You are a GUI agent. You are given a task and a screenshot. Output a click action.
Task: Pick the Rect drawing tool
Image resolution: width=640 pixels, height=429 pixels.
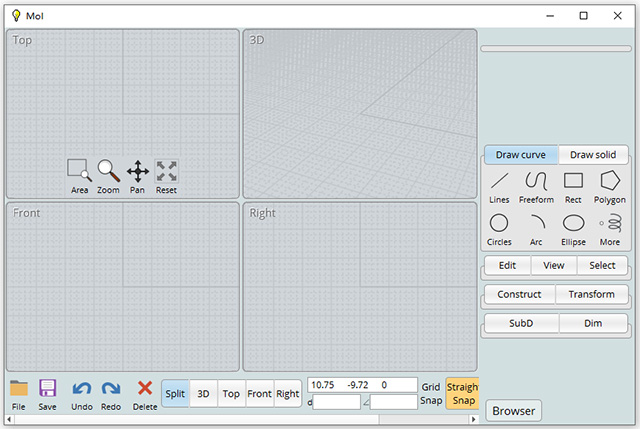pyautogui.click(x=573, y=185)
